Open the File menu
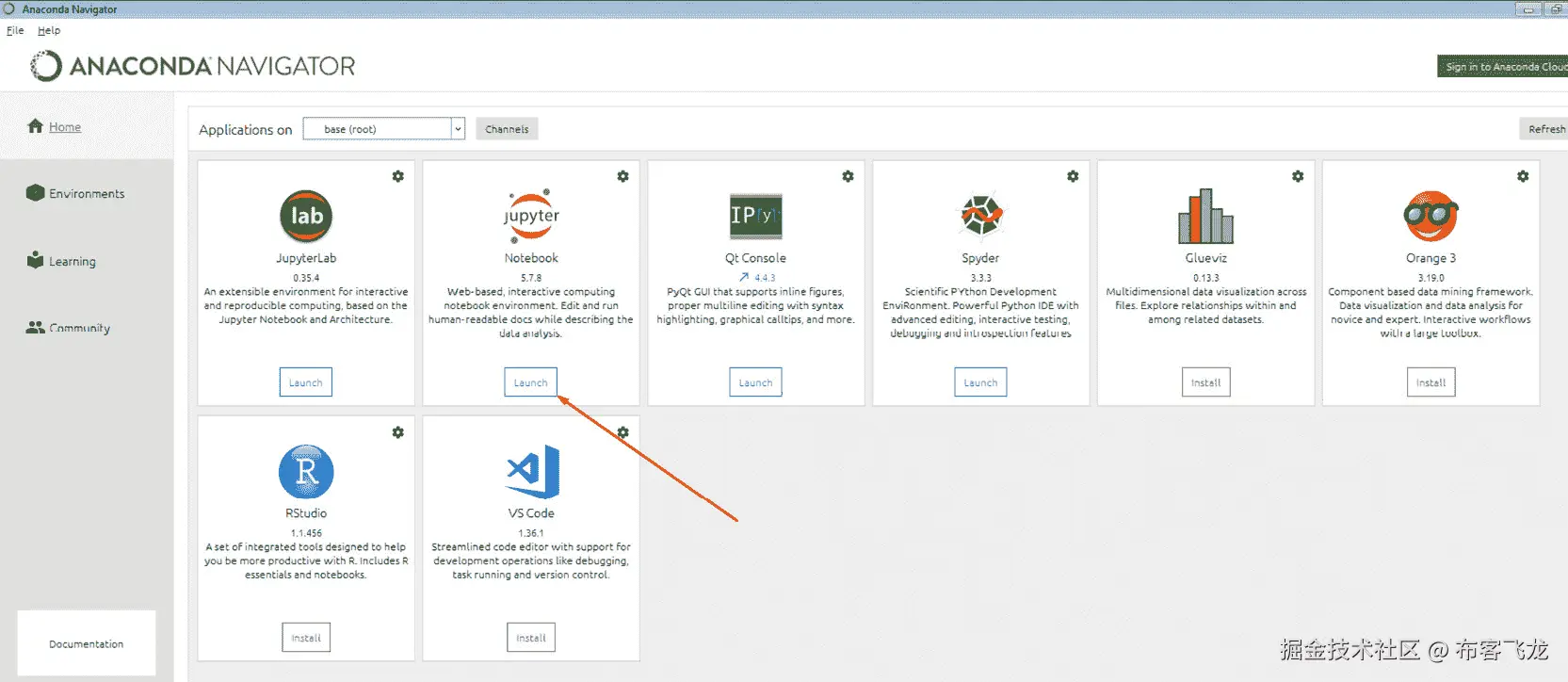The height and width of the screenshot is (682, 1568). (15, 30)
